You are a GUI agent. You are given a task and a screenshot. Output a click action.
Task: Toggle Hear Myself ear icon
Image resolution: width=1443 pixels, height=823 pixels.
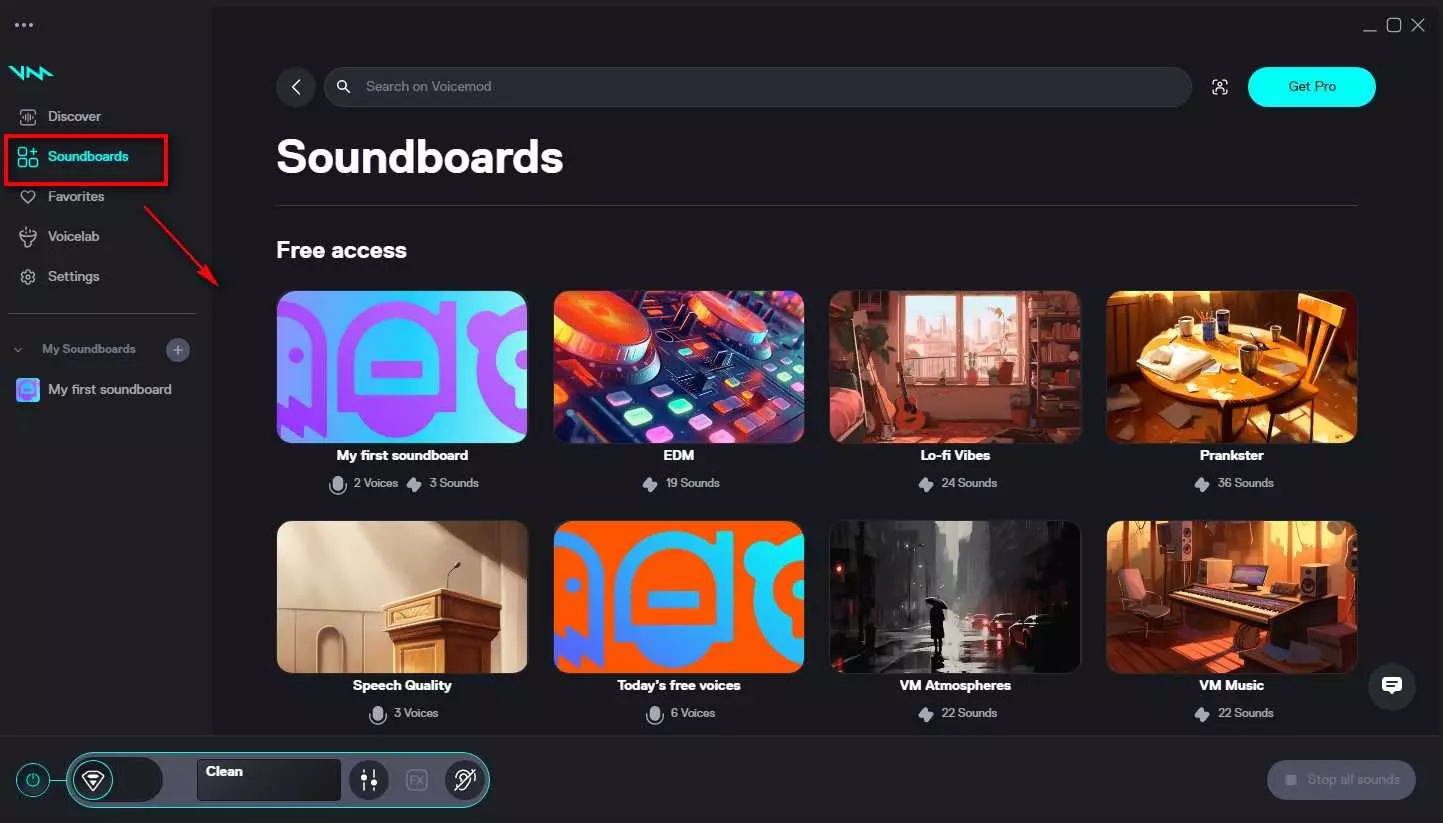point(465,780)
